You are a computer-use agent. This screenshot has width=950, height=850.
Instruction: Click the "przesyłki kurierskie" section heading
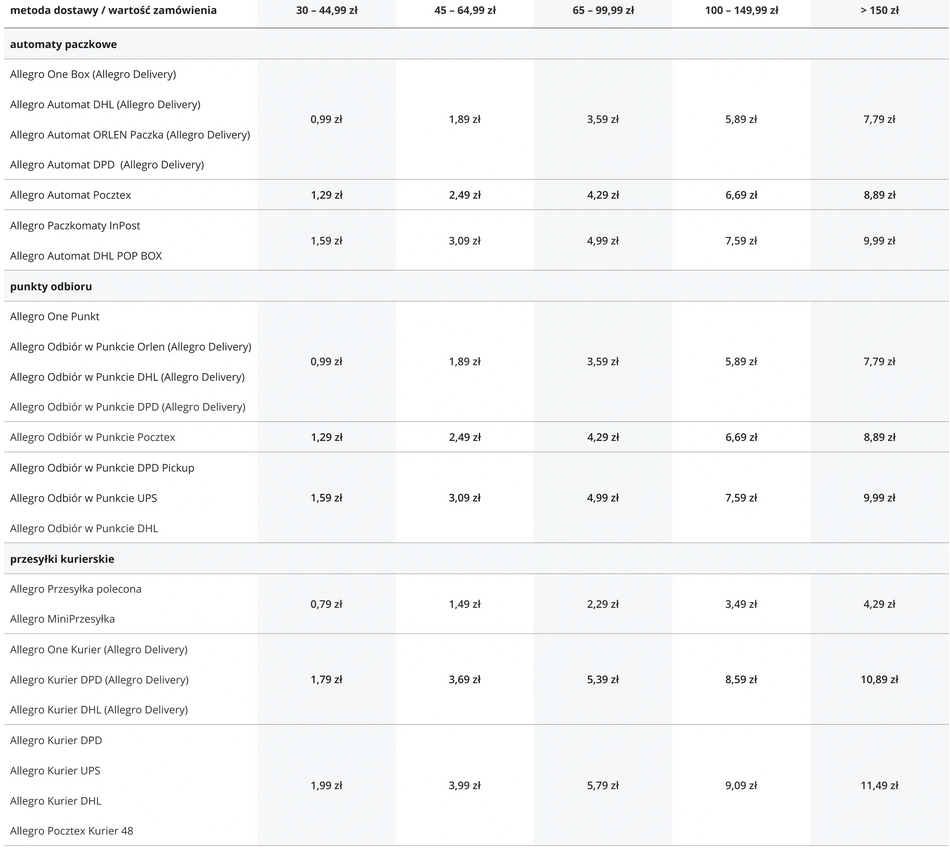pos(62,559)
